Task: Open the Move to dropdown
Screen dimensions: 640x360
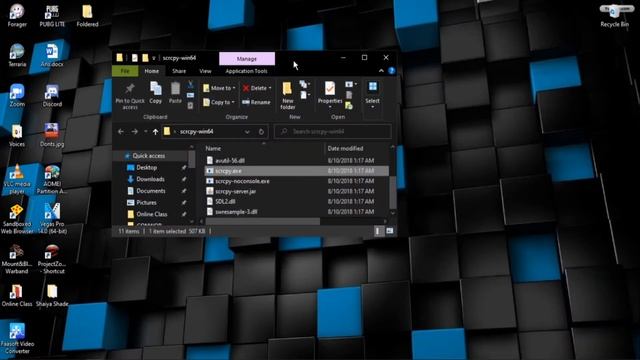Action: pos(219,88)
